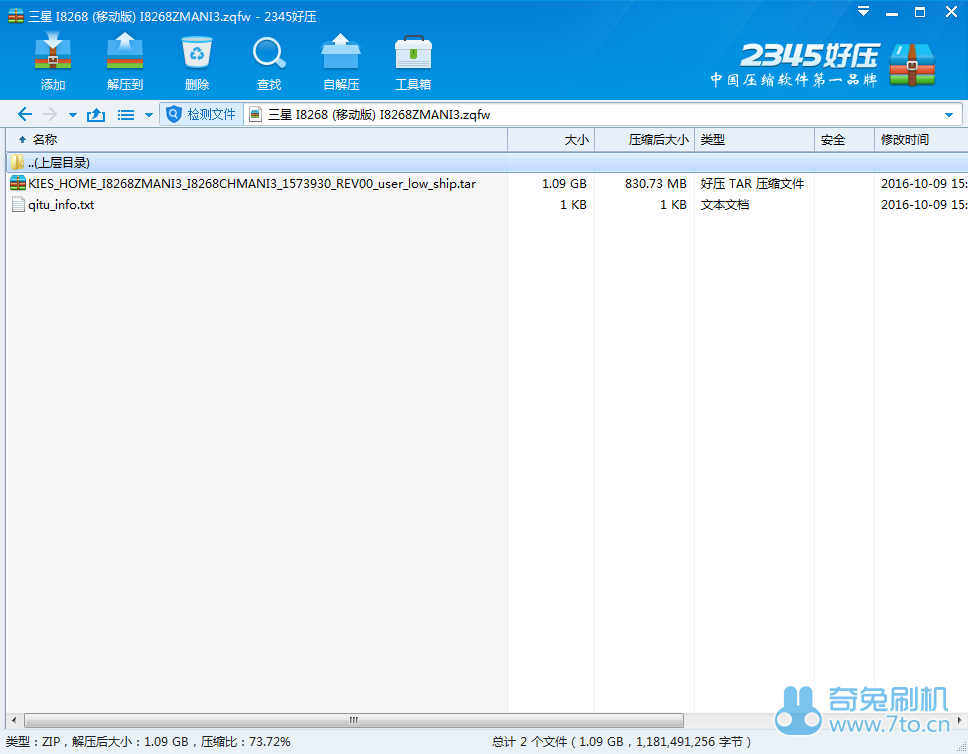968x754 pixels.
Task: Sort by 类型 column header
Action: pyautogui.click(x=754, y=140)
